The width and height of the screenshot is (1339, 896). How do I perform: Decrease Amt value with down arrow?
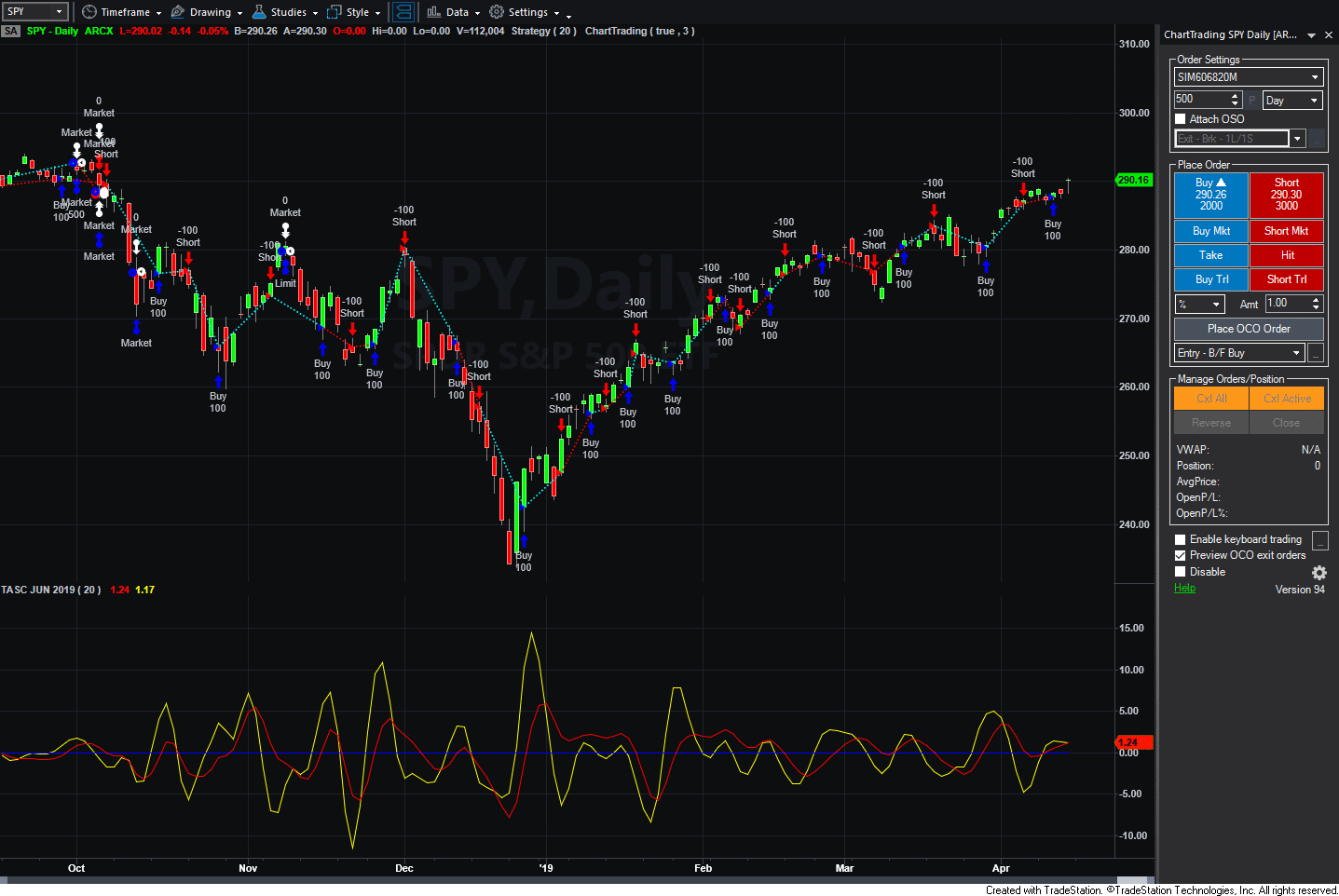click(1316, 307)
